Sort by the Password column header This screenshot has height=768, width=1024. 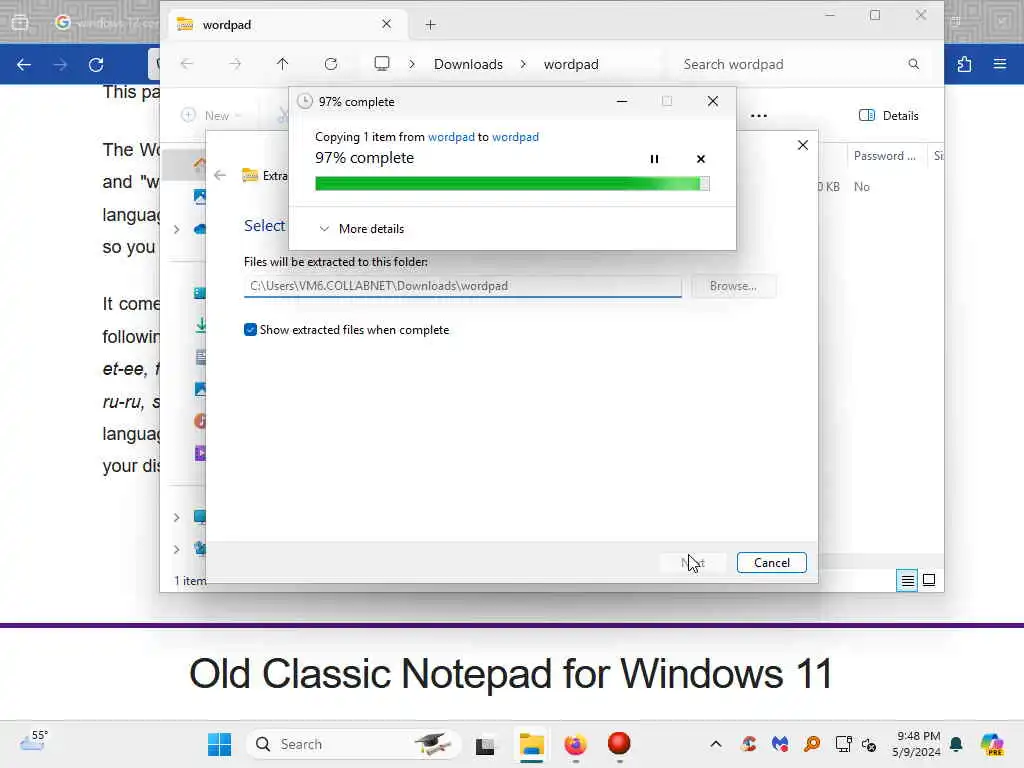pos(885,155)
